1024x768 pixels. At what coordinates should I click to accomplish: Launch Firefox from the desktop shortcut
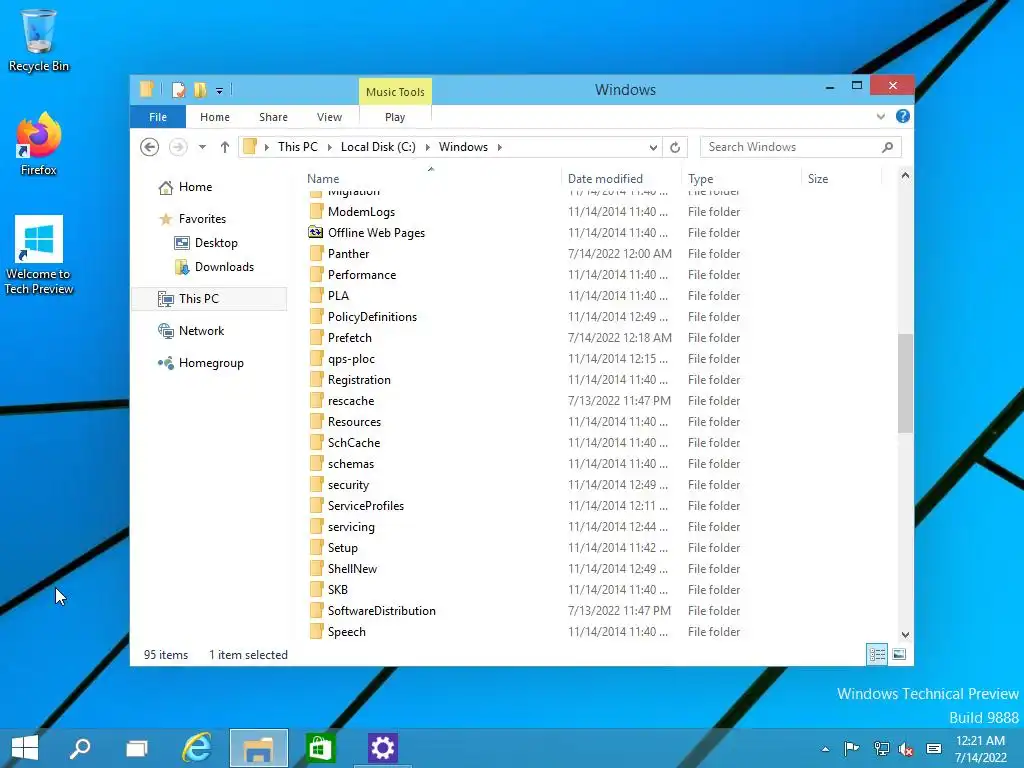[39, 144]
